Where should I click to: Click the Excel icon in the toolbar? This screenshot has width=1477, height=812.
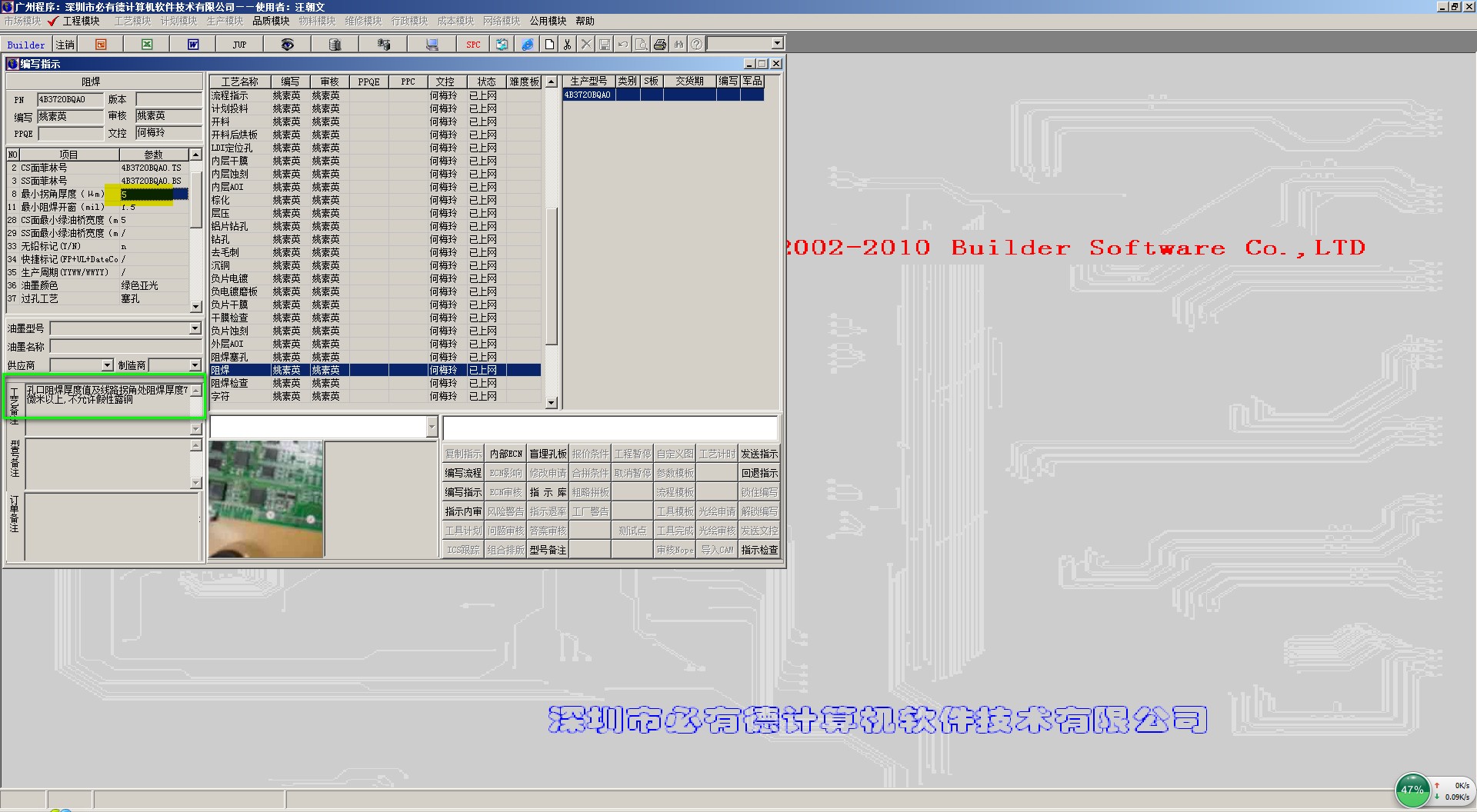147,45
